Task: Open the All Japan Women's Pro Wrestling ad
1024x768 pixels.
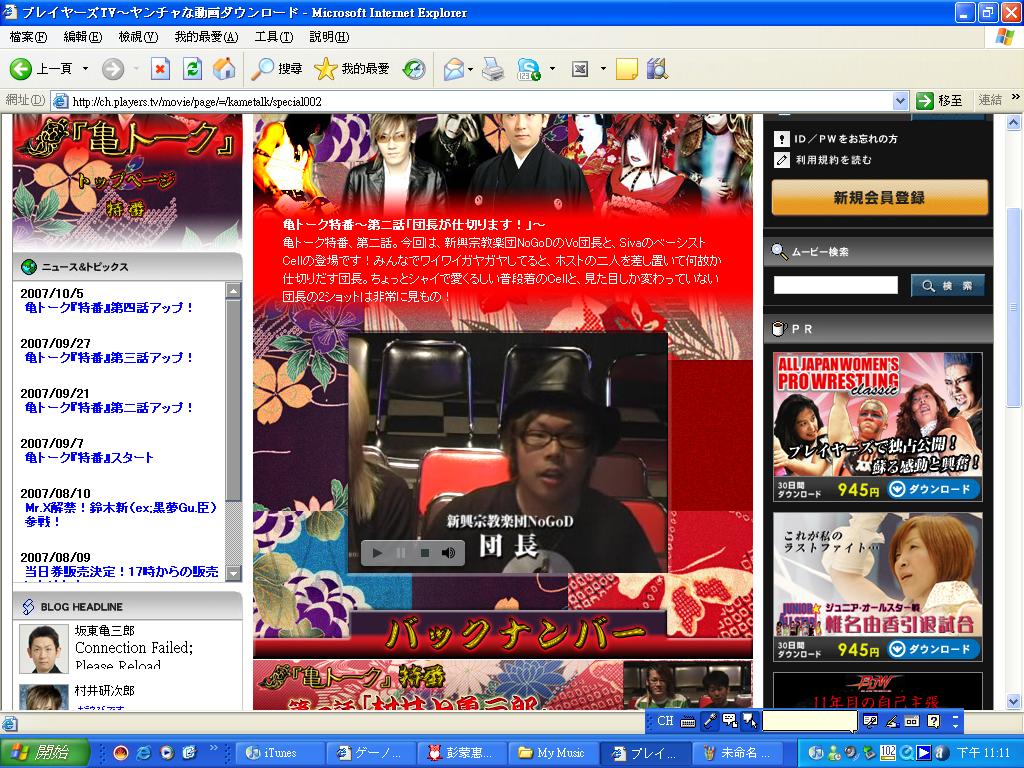Action: (x=878, y=427)
